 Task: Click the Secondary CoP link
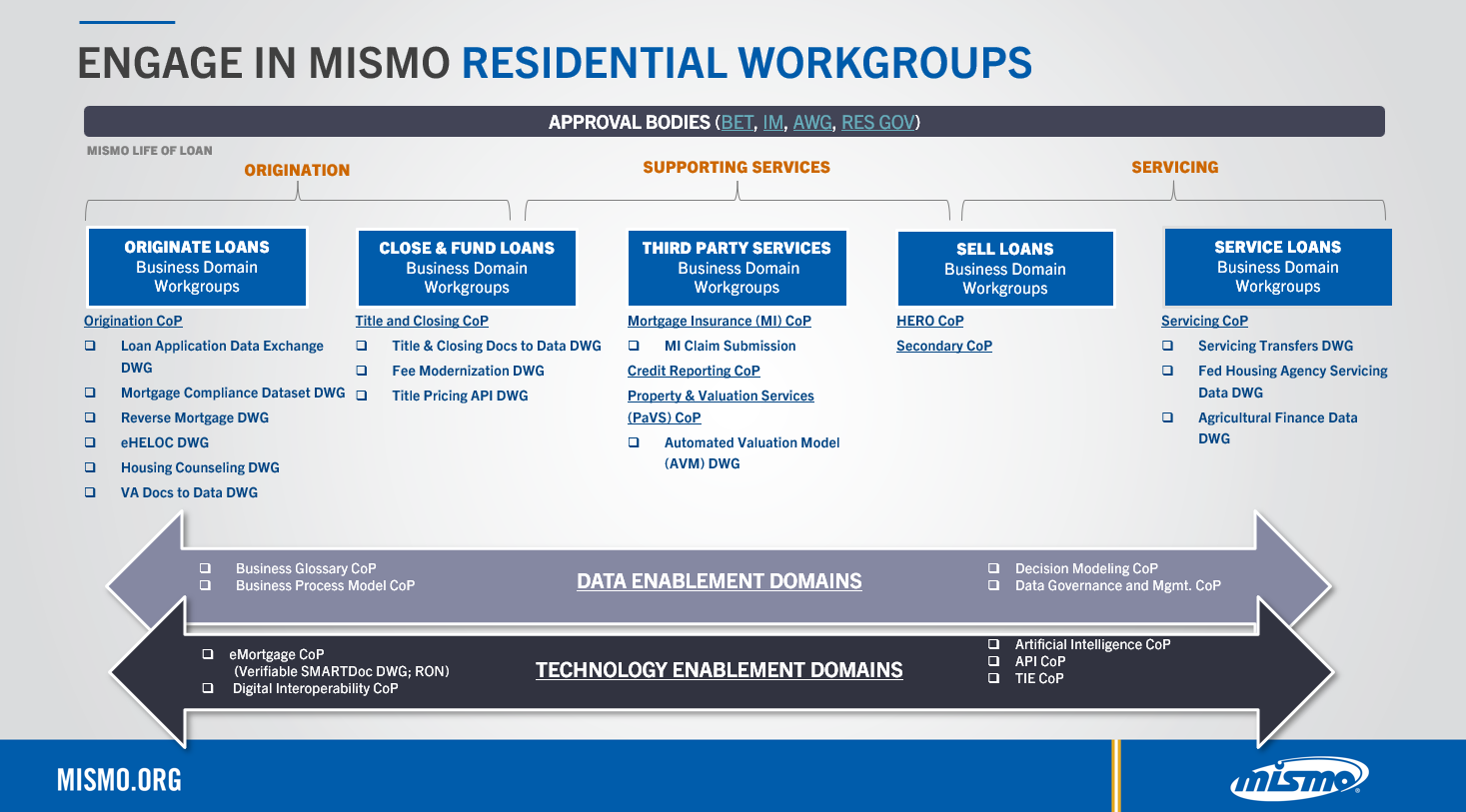943,346
